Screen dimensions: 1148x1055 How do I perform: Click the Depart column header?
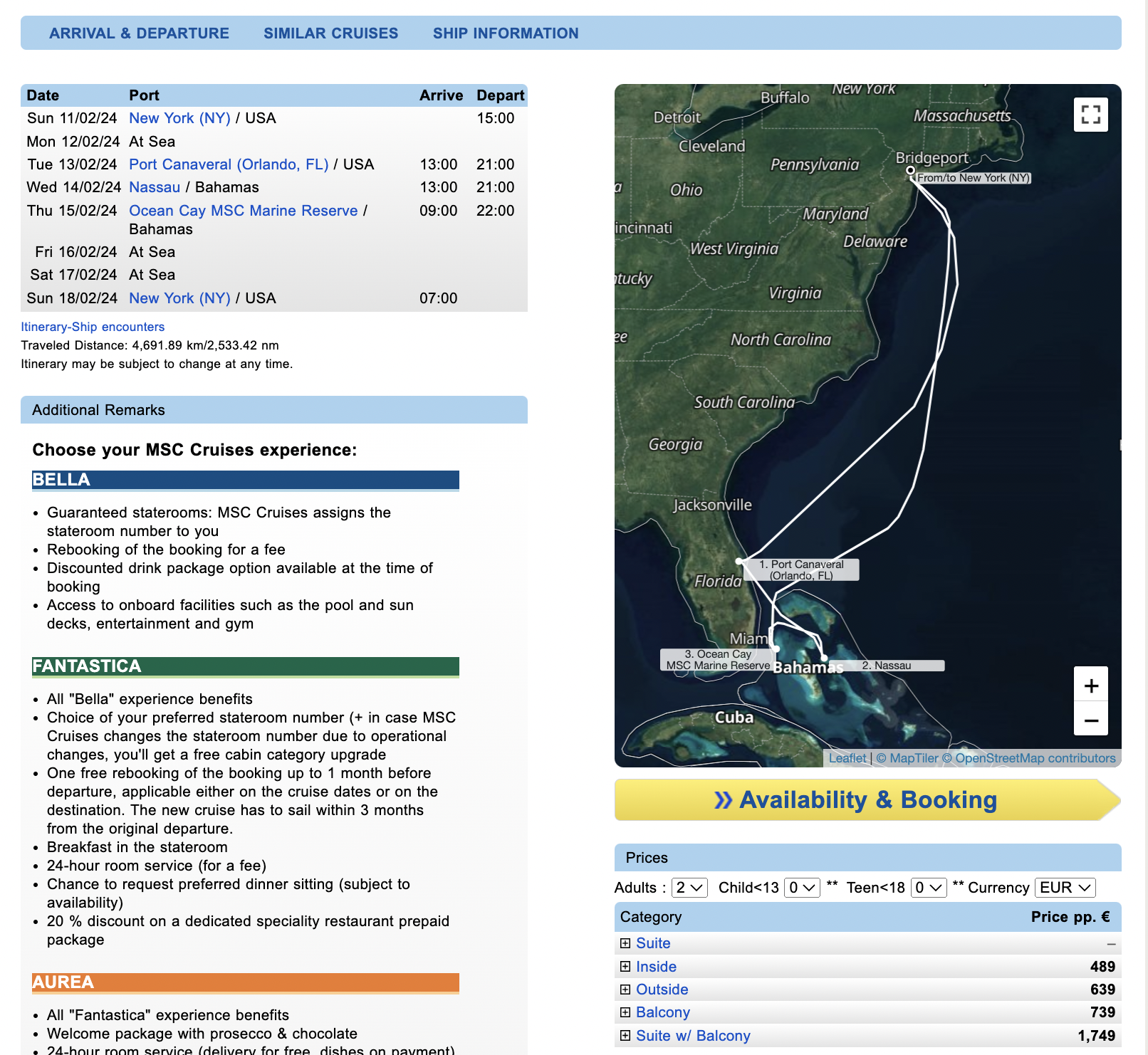500,95
